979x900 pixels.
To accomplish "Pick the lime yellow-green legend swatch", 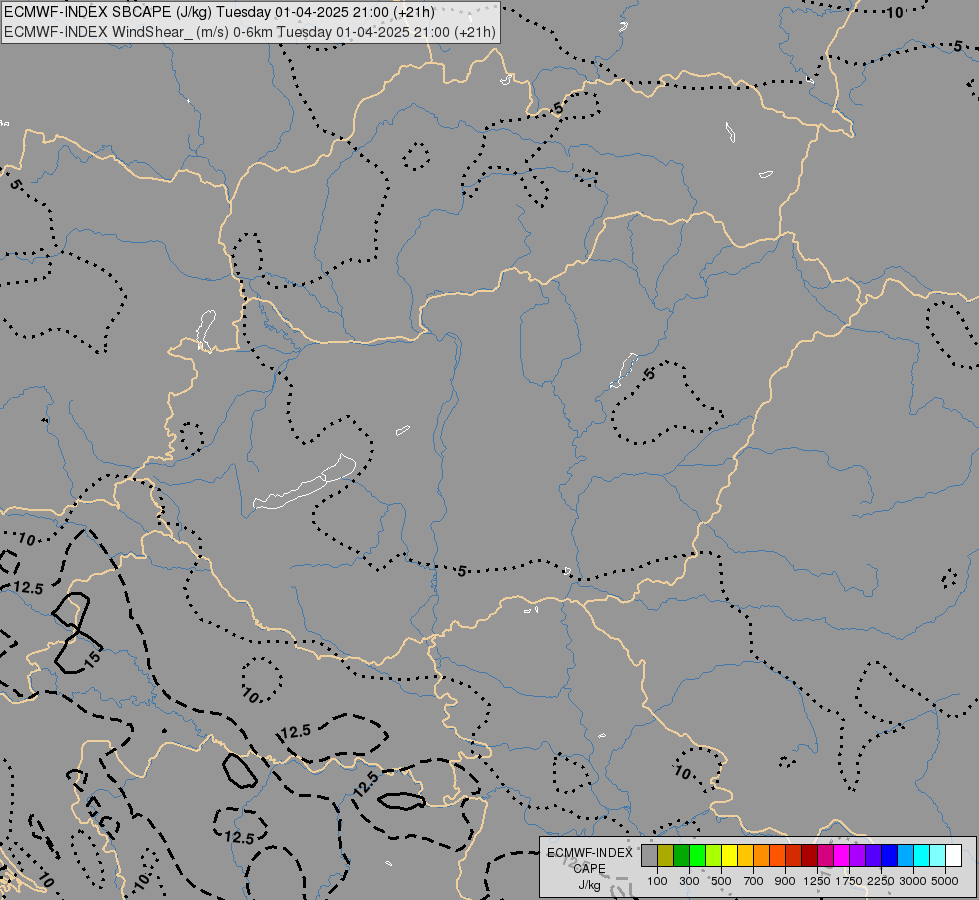I will click(x=714, y=855).
